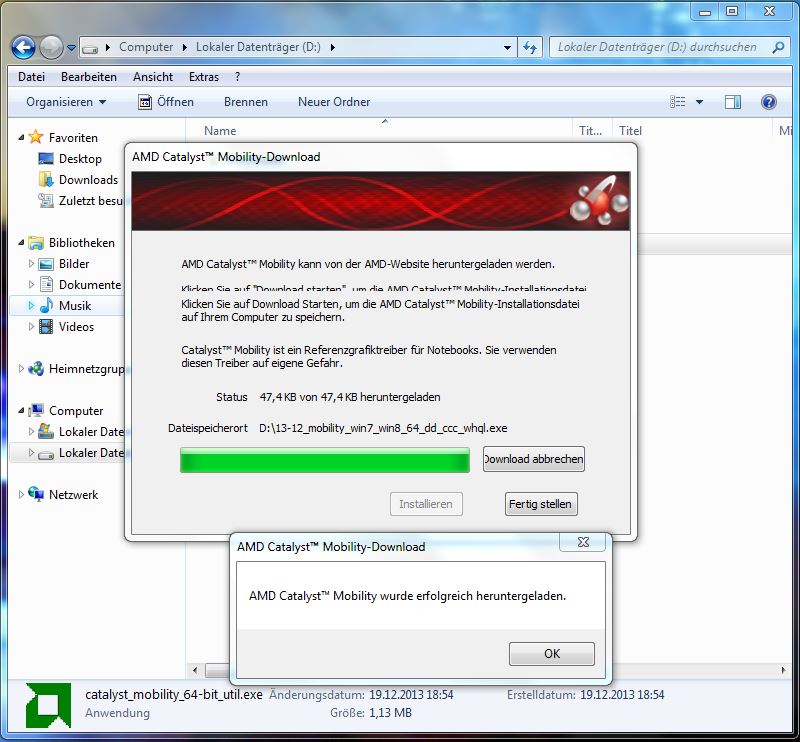
Task: Click the Name column header
Action: [x=220, y=131]
